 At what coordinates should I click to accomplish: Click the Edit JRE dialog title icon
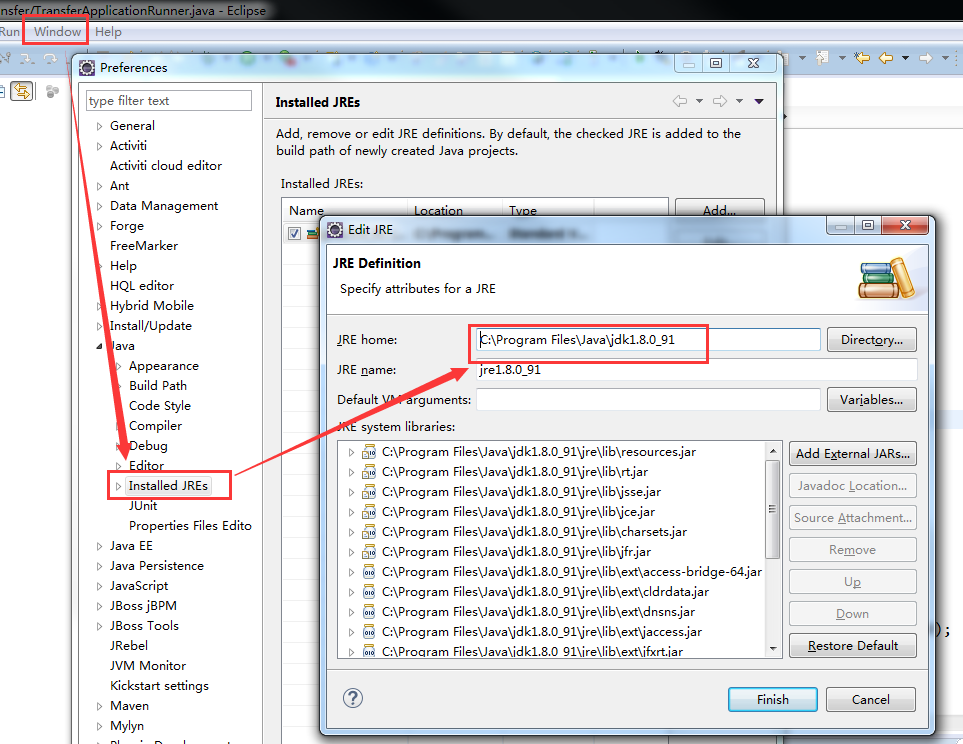[x=335, y=230]
